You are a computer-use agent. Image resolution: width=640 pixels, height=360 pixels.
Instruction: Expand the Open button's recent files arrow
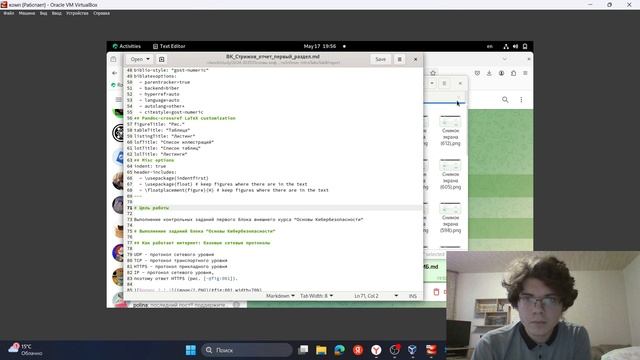pyautogui.click(x=148, y=59)
